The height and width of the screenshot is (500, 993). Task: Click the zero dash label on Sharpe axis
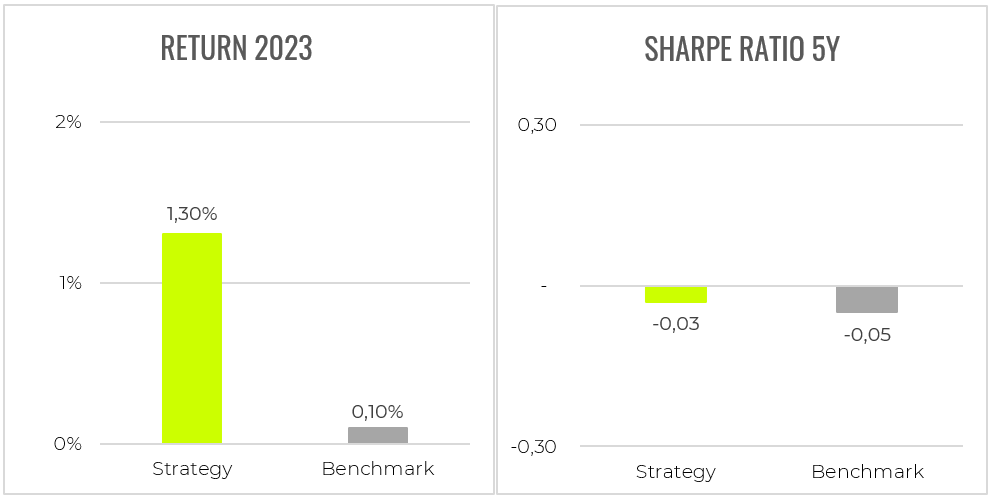click(544, 286)
